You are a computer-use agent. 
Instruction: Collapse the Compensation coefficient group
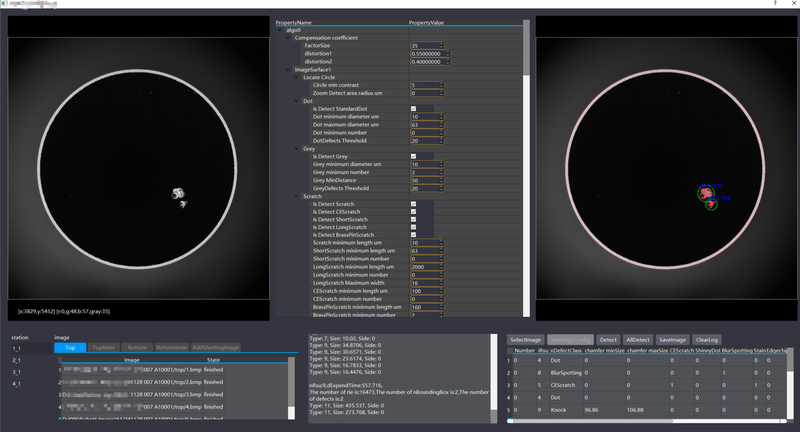pos(287,37)
